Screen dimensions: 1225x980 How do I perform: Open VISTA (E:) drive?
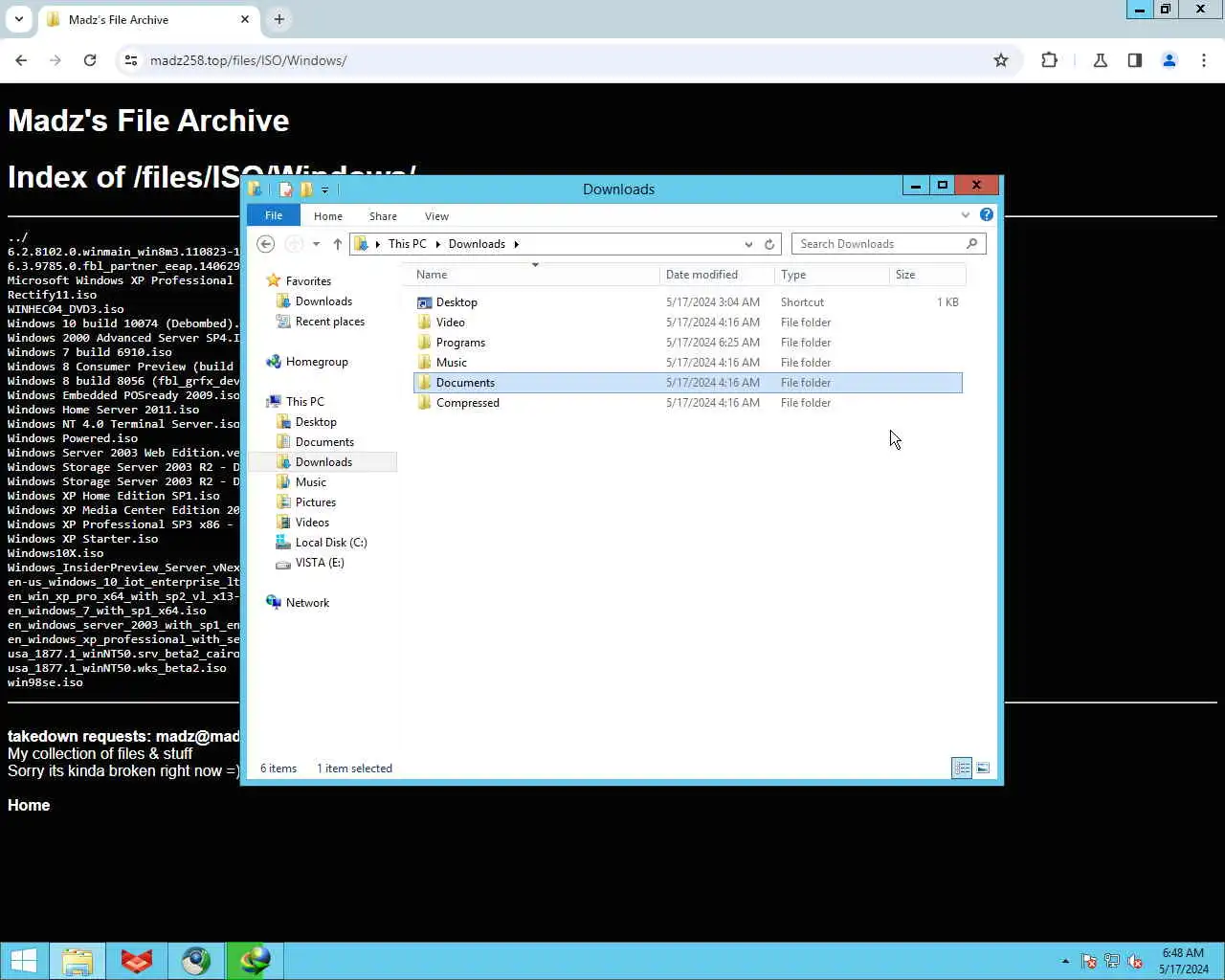click(320, 563)
